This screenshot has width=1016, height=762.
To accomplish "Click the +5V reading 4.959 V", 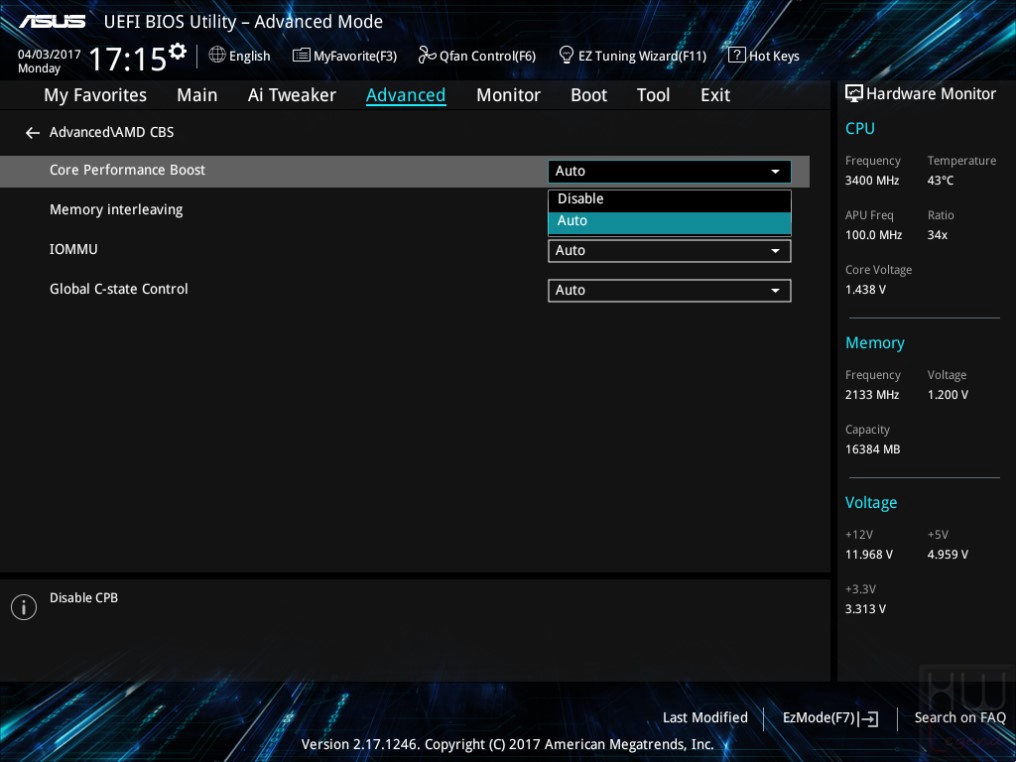I will click(947, 555).
